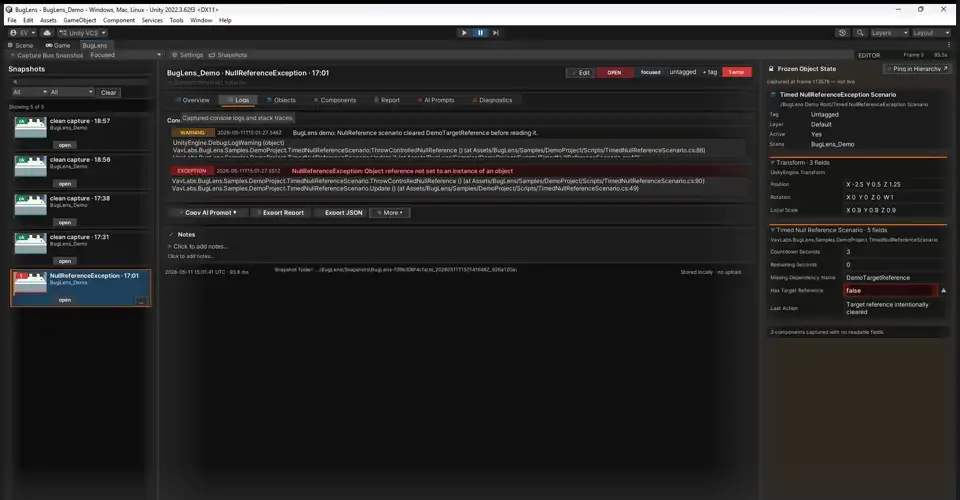960x500 pixels.
Task: Advance one frame with the Step button
Action: pos(496,32)
